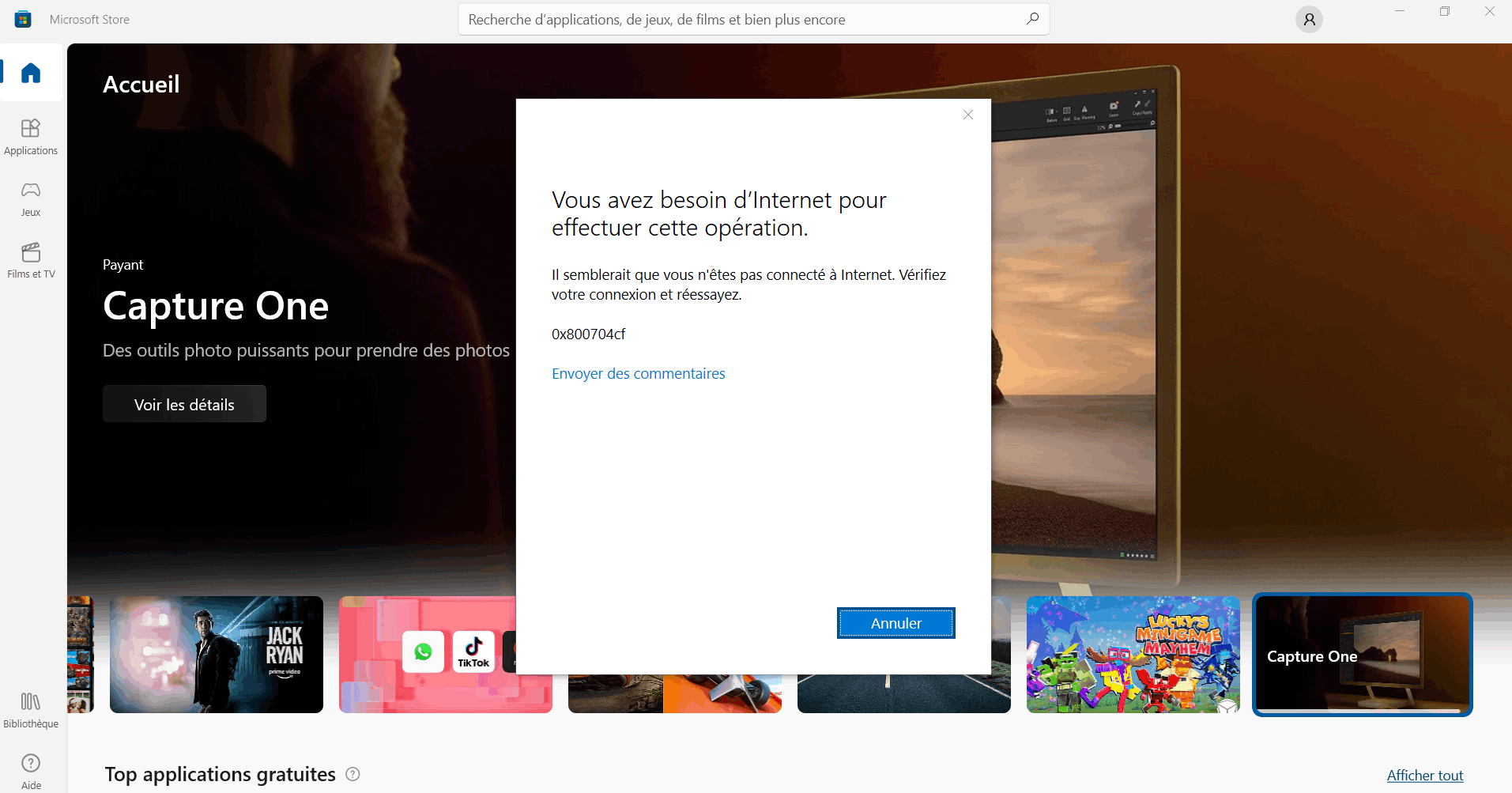
Task: Click Voir les détails button
Action: 184,404
